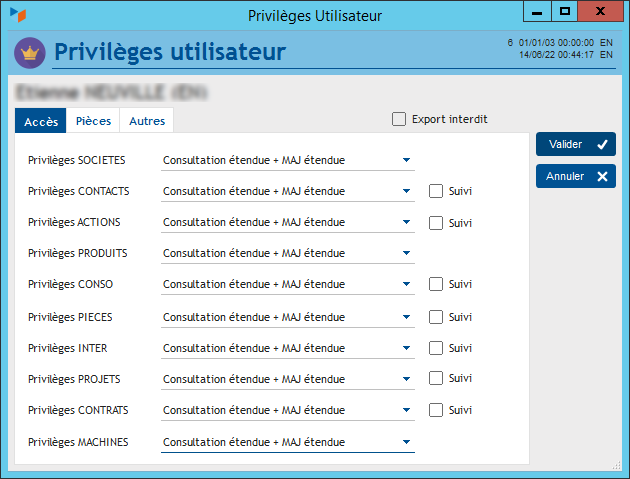Expand the Privilèges INTER combo box
This screenshot has width=630, height=479.
pyautogui.click(x=406, y=347)
